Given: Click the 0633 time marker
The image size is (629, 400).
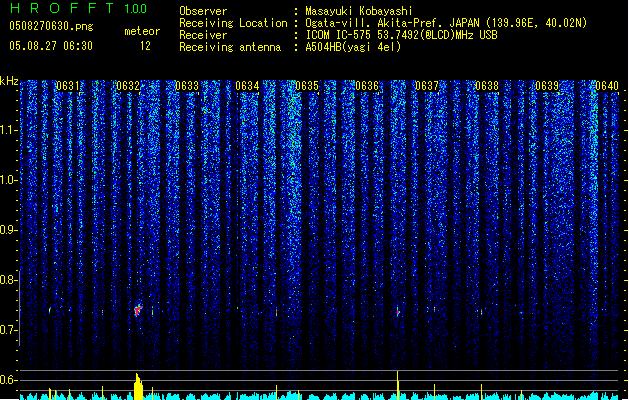Looking at the screenshot, I should point(187,86).
